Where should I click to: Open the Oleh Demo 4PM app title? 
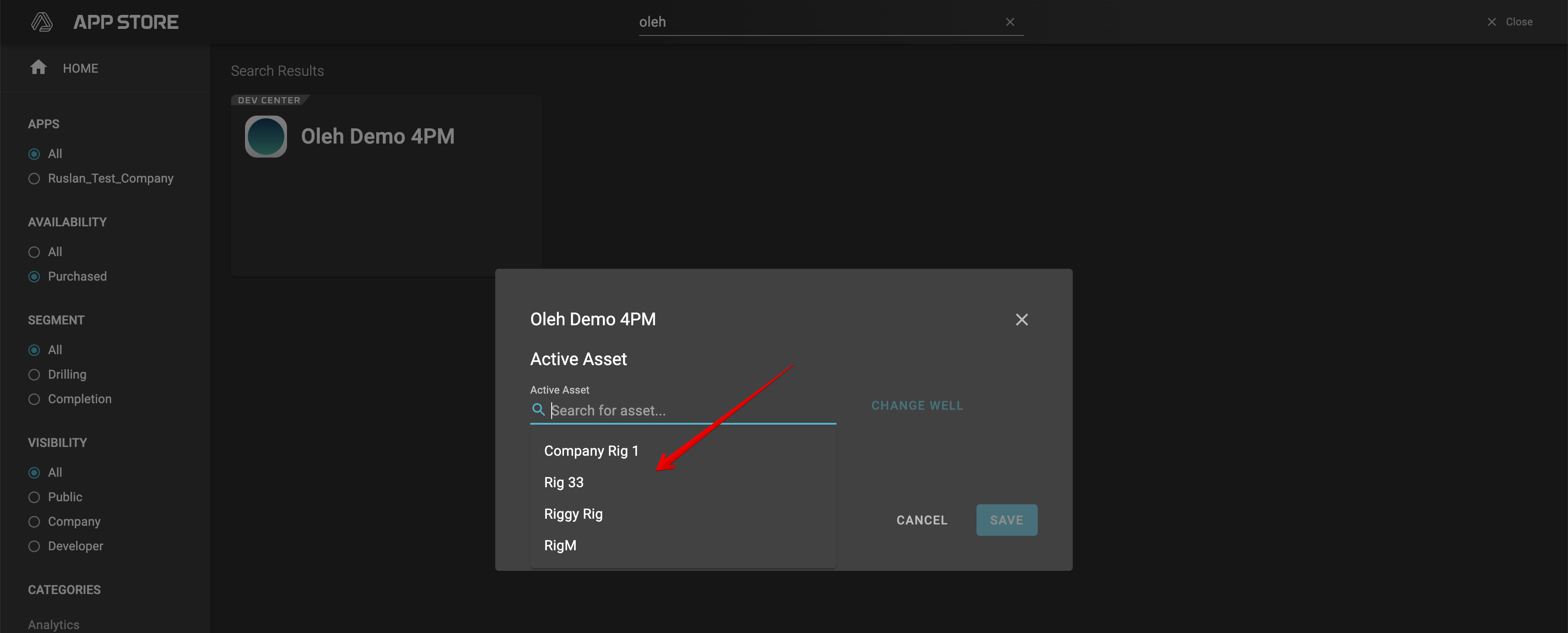378,137
